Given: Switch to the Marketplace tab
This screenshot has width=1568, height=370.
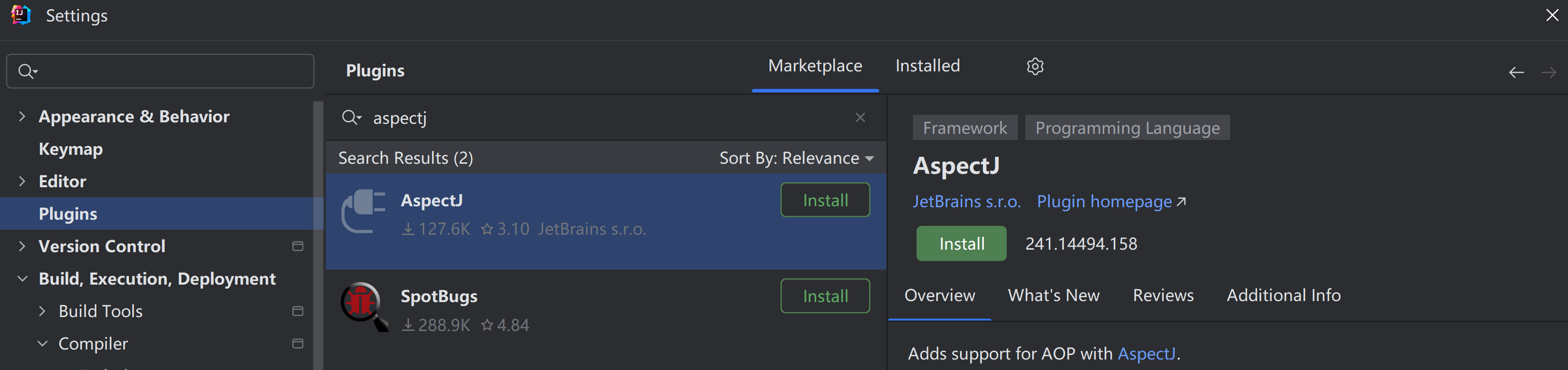Looking at the screenshot, I should pyautogui.click(x=815, y=66).
